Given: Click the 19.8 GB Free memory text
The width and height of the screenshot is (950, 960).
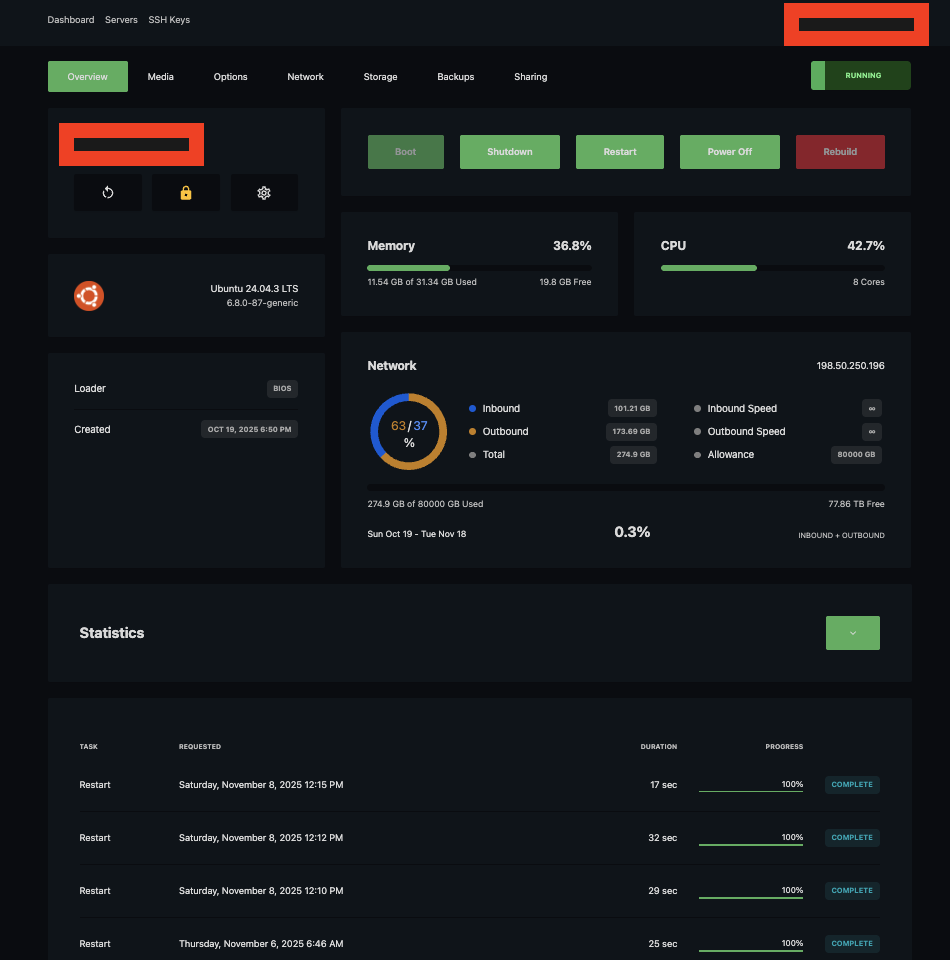Looking at the screenshot, I should pos(565,282).
